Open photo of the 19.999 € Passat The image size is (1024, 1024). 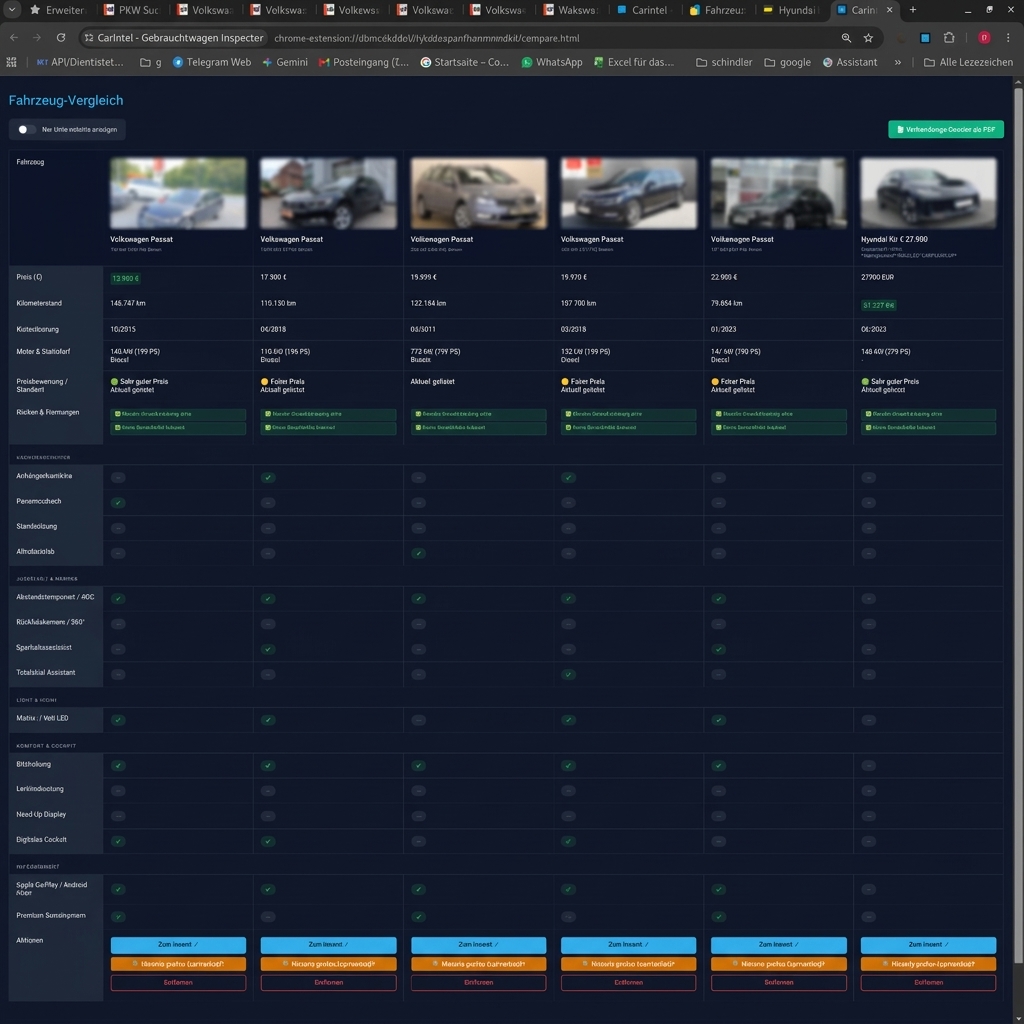pos(479,193)
